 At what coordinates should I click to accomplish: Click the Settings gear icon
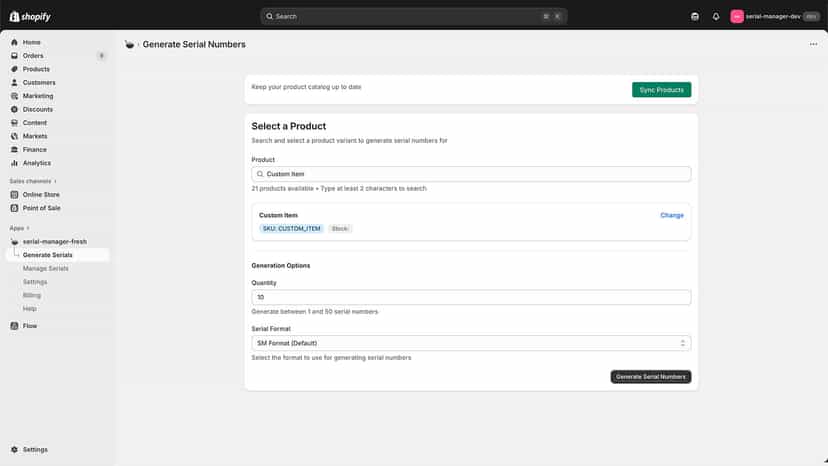pyautogui.click(x=14, y=450)
